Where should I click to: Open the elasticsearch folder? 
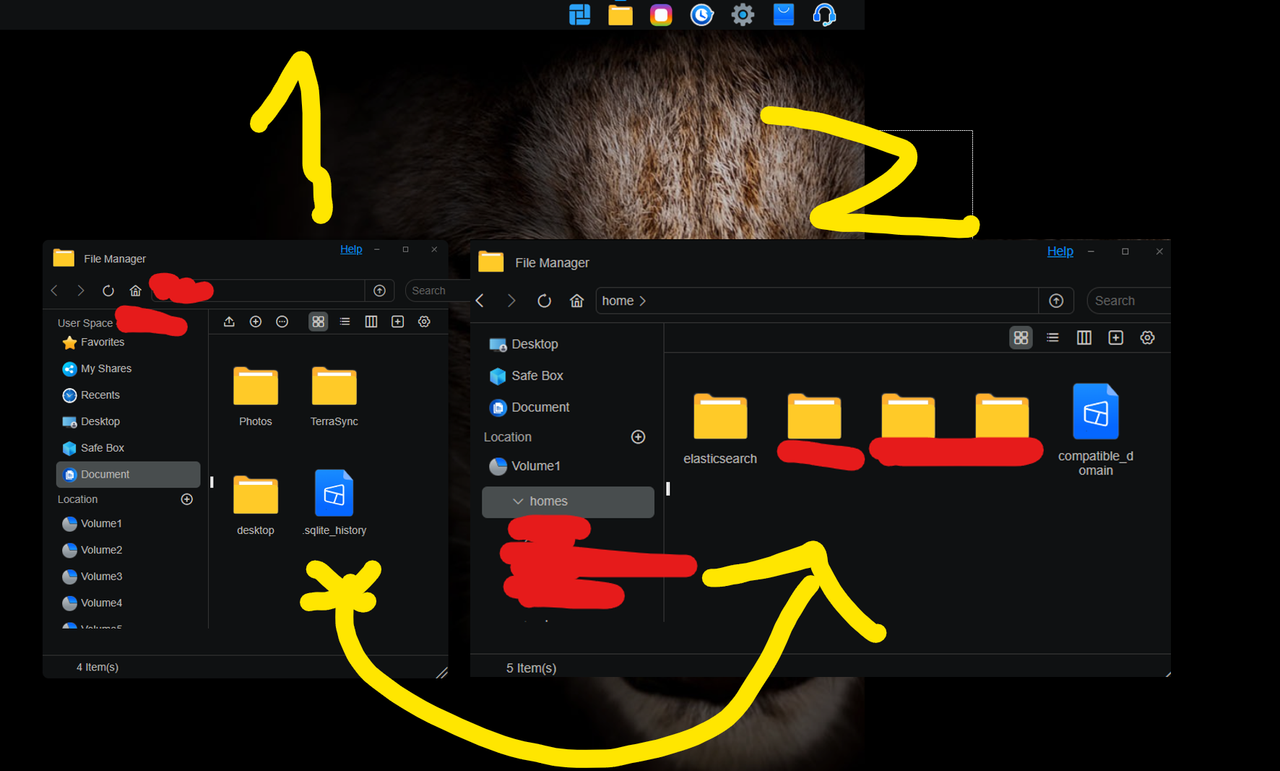pyautogui.click(x=720, y=415)
